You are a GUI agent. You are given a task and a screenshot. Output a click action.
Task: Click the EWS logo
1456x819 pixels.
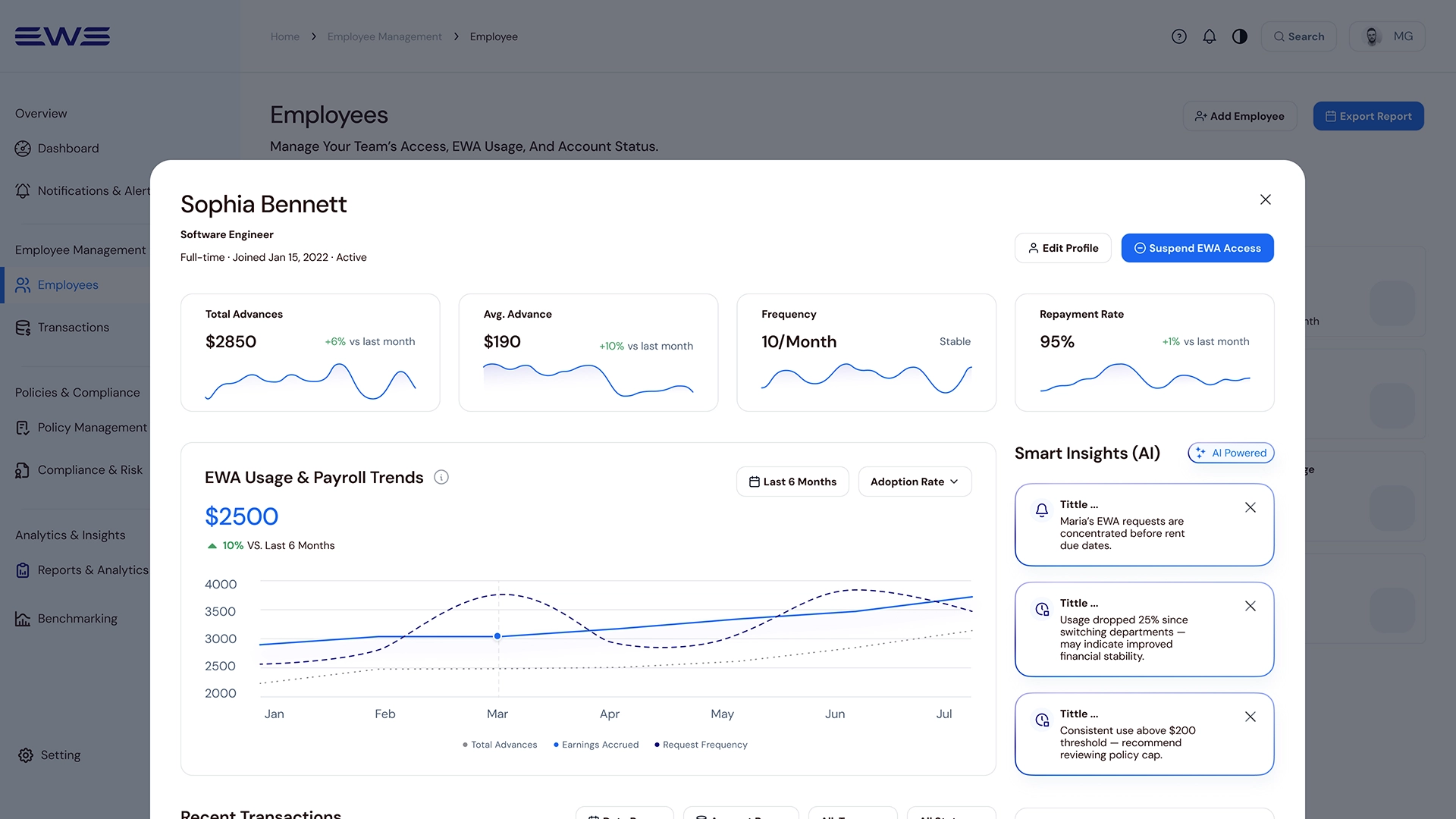62,36
